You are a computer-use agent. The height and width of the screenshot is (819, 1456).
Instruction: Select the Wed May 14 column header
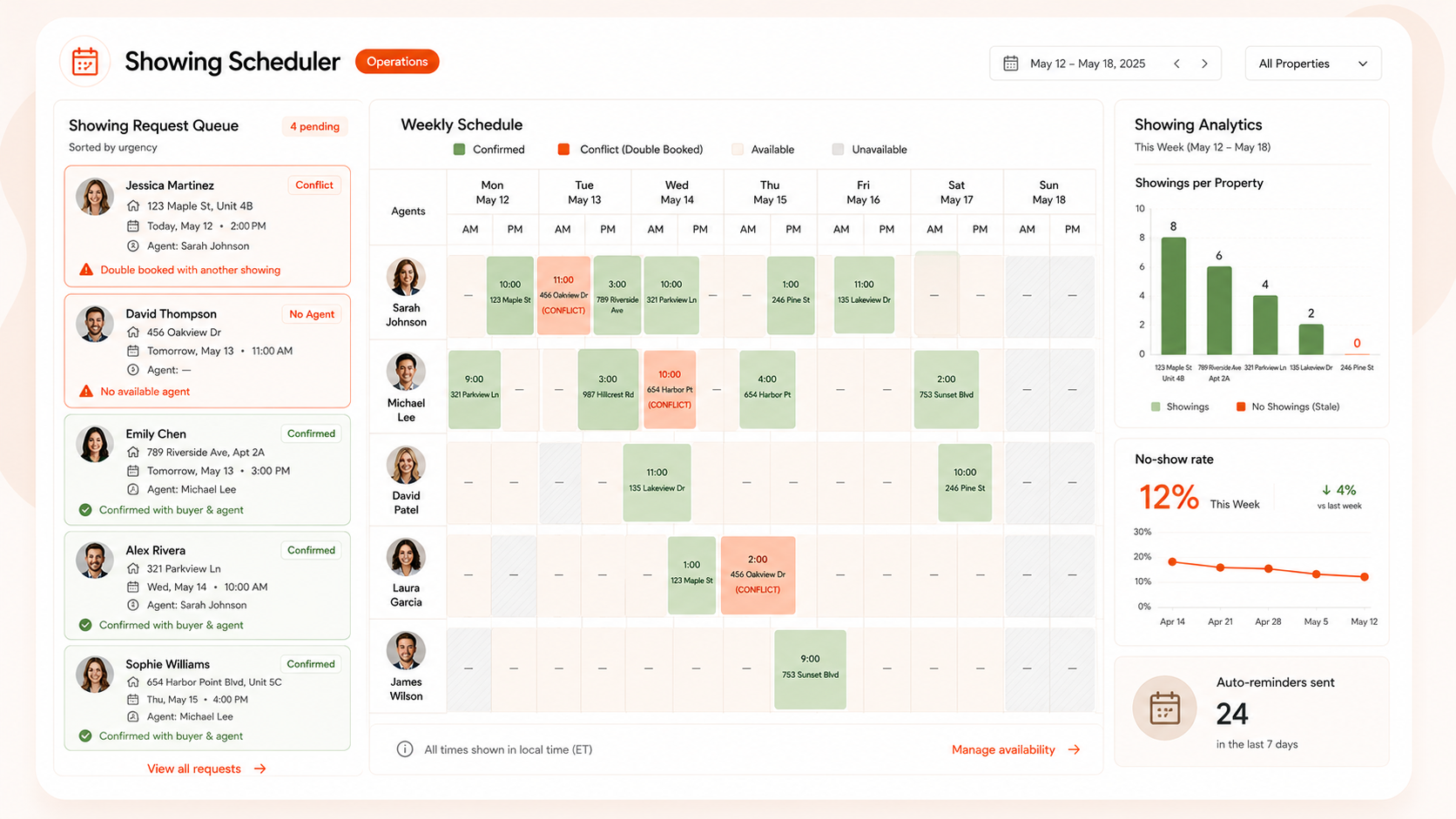(x=677, y=192)
